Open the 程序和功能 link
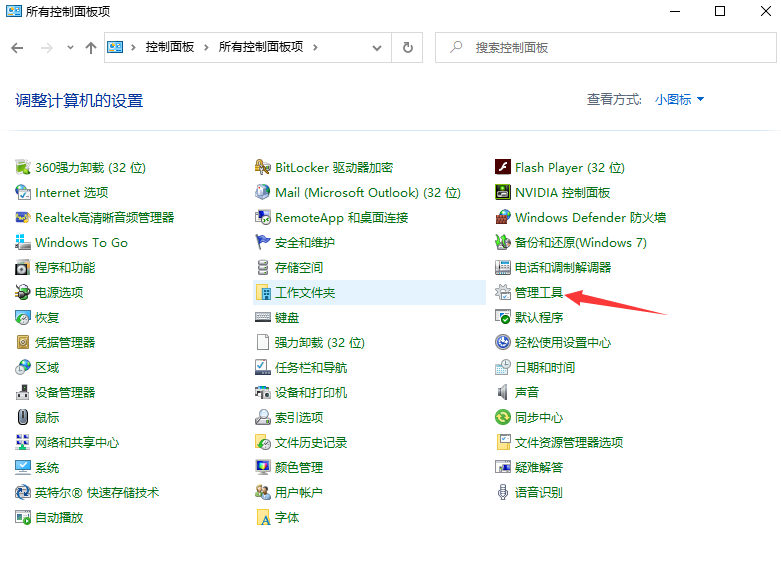 point(65,268)
